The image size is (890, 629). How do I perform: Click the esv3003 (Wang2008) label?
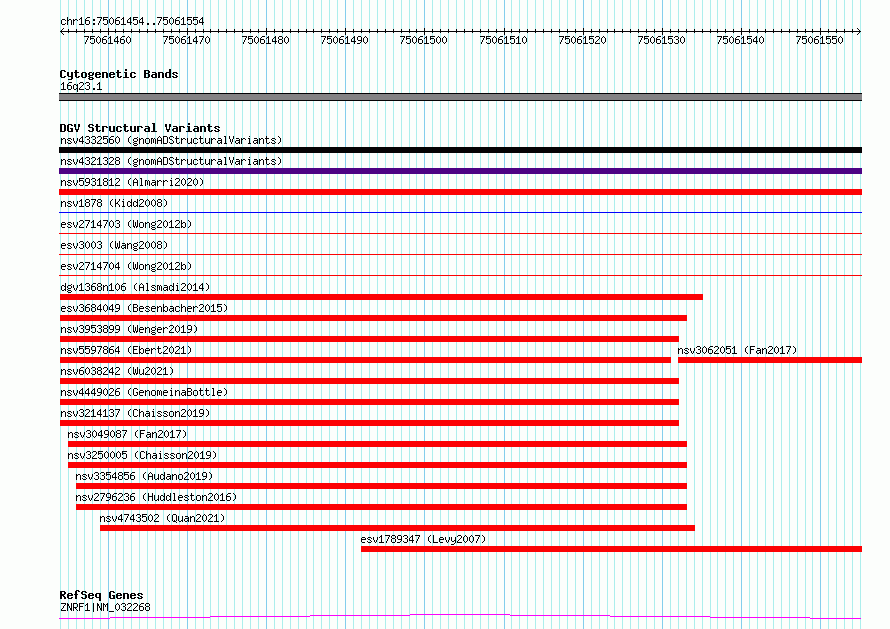(x=114, y=245)
